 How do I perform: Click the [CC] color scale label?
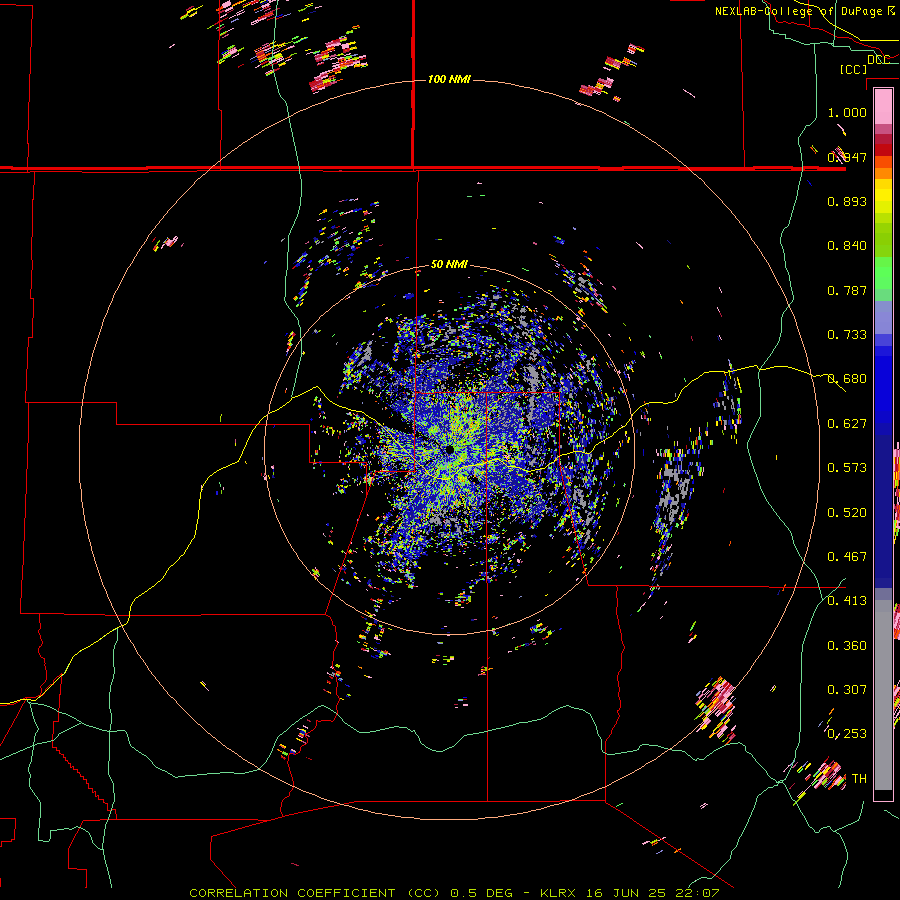(x=854, y=69)
